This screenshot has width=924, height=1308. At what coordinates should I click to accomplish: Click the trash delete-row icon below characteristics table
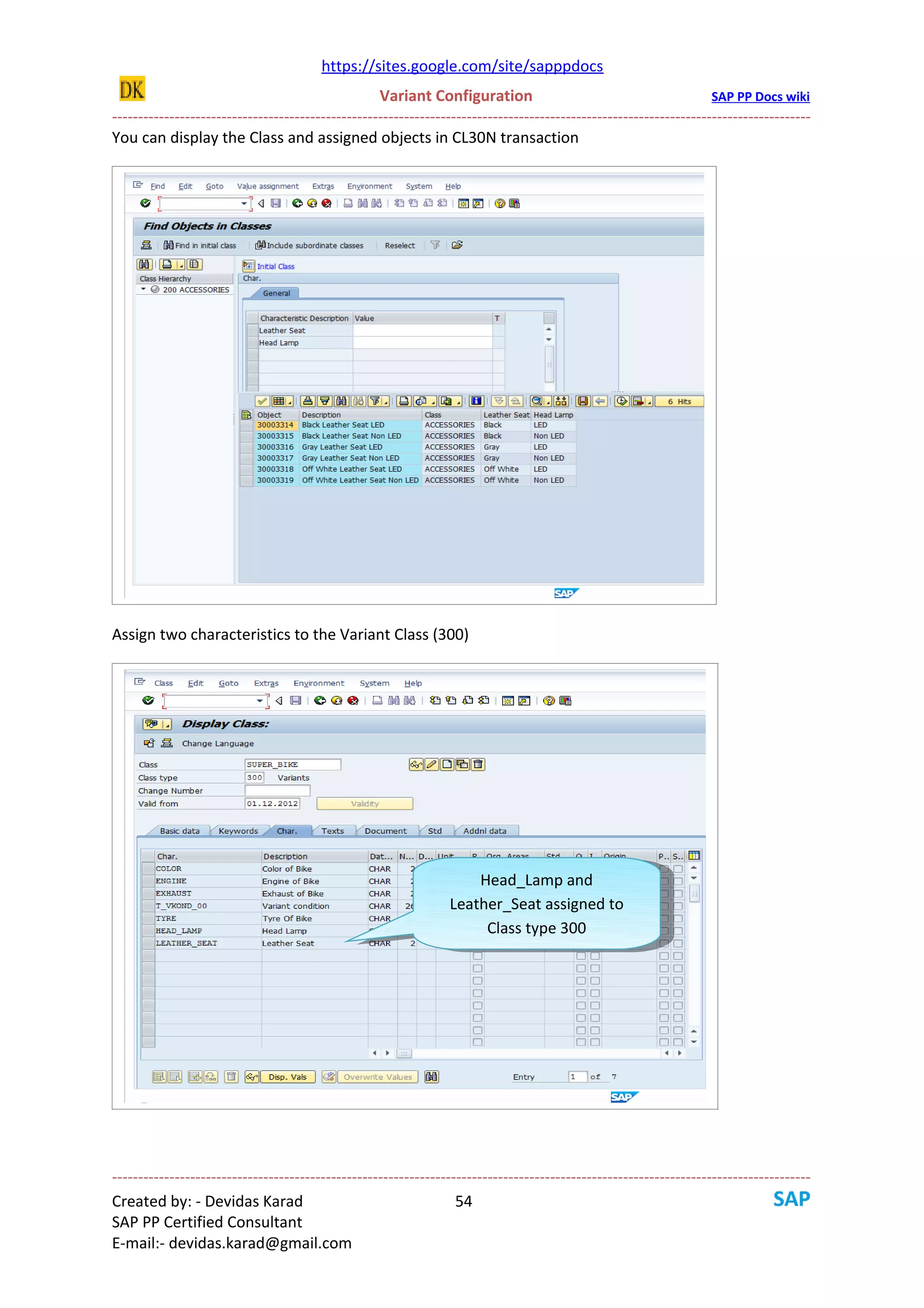231,1077
